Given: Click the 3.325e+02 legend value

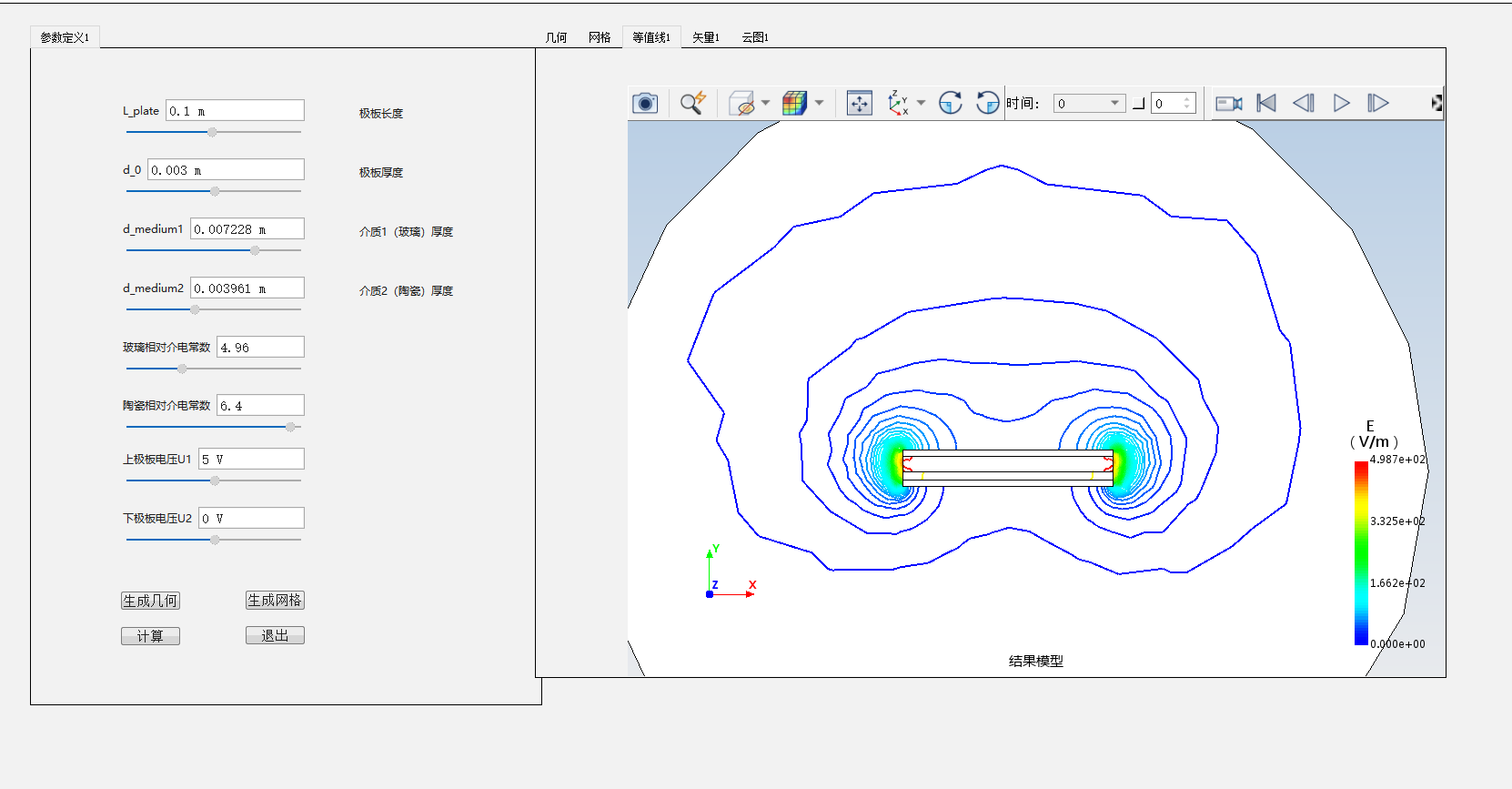Looking at the screenshot, I should pos(1397,521).
